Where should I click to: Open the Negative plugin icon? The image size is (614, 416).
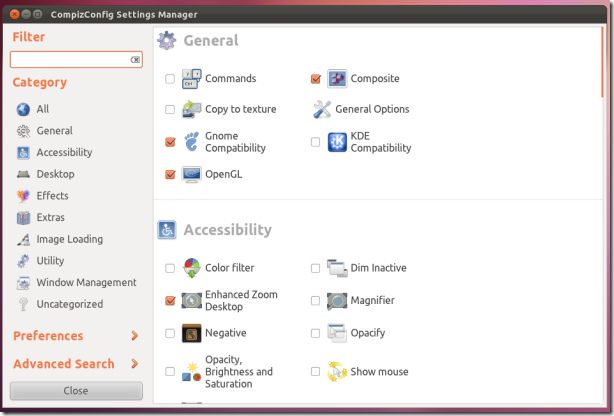coord(191,333)
